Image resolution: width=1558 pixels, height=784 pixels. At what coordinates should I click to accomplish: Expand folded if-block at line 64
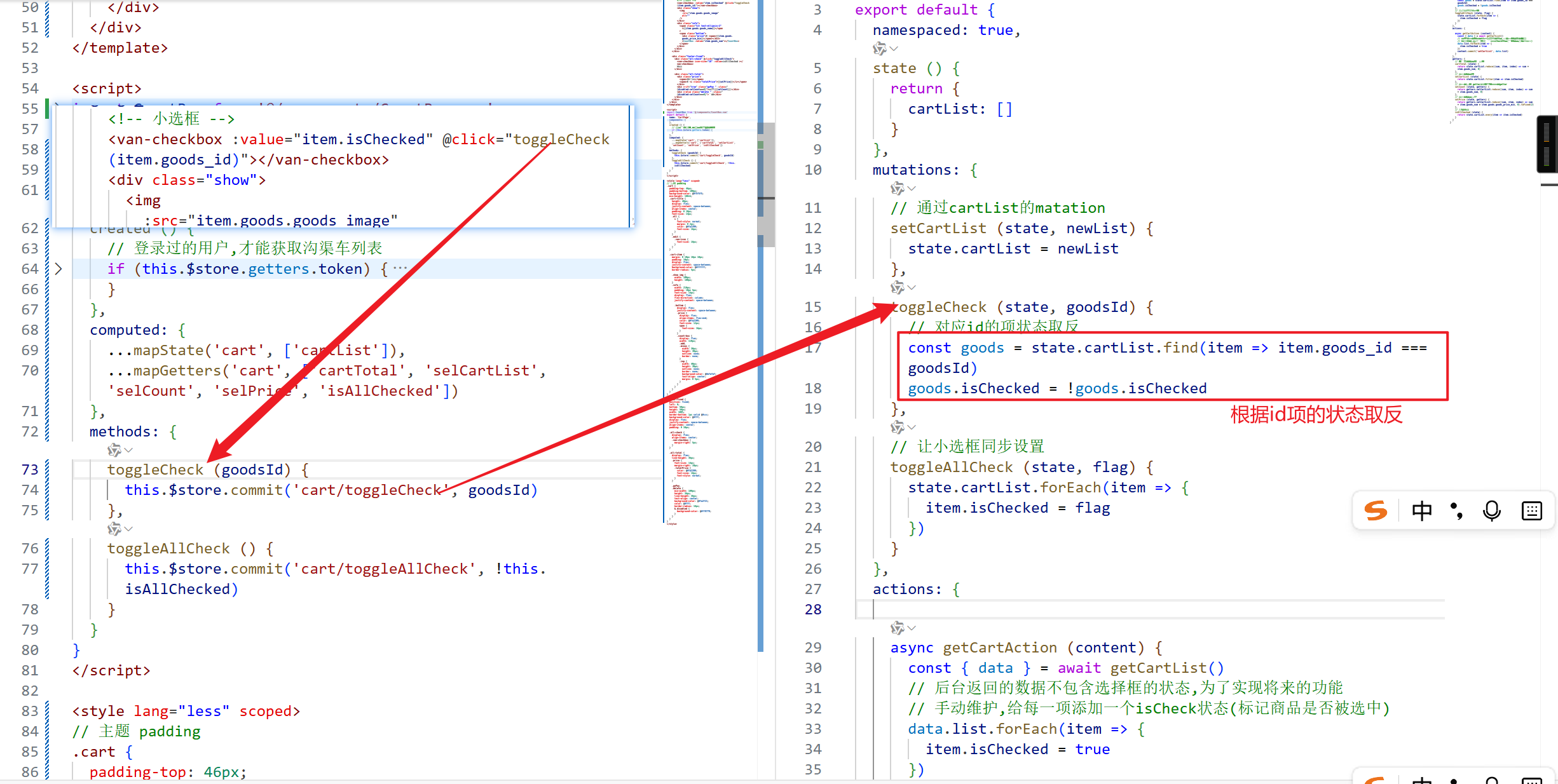(58, 269)
